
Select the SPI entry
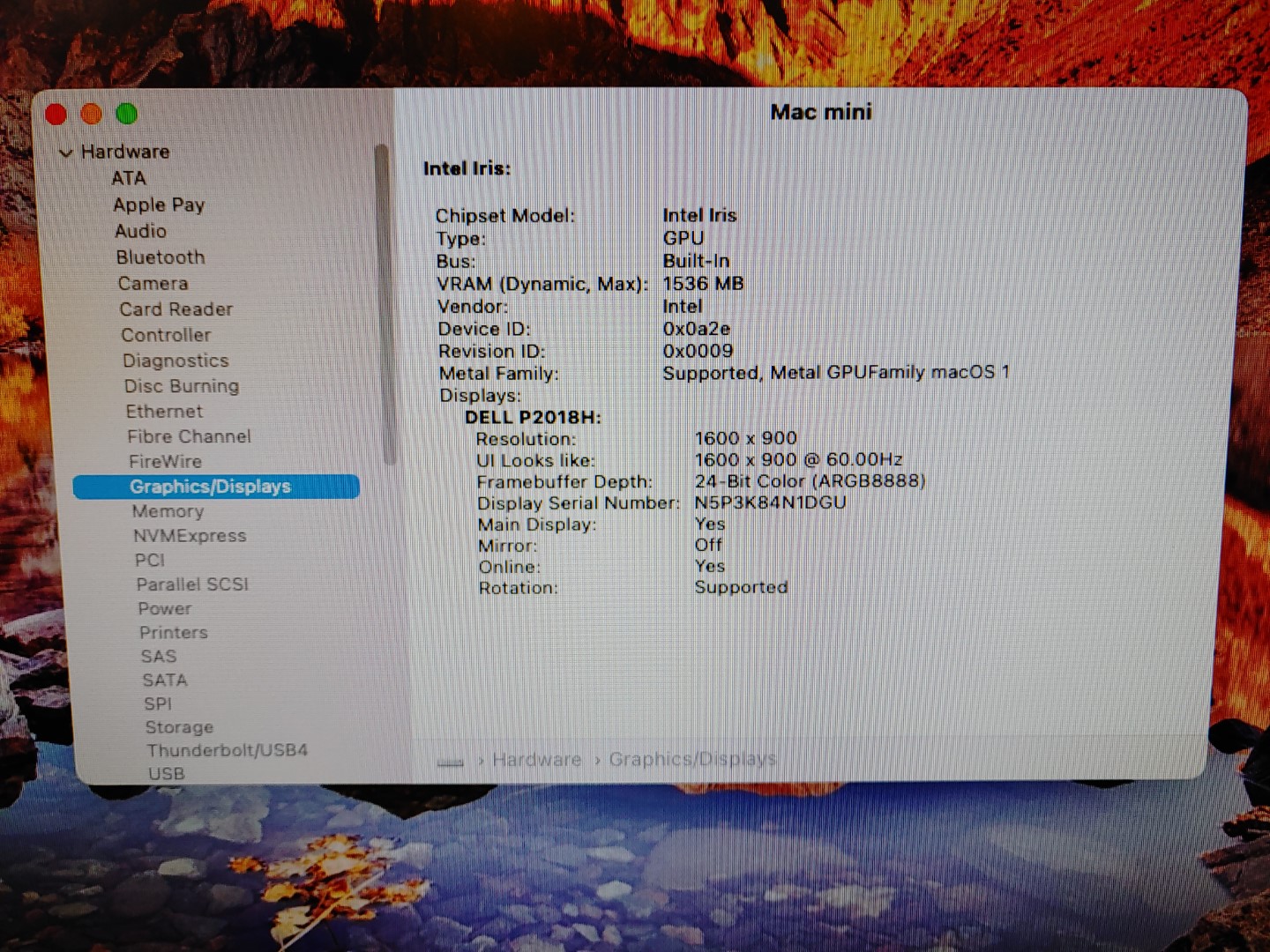(158, 704)
